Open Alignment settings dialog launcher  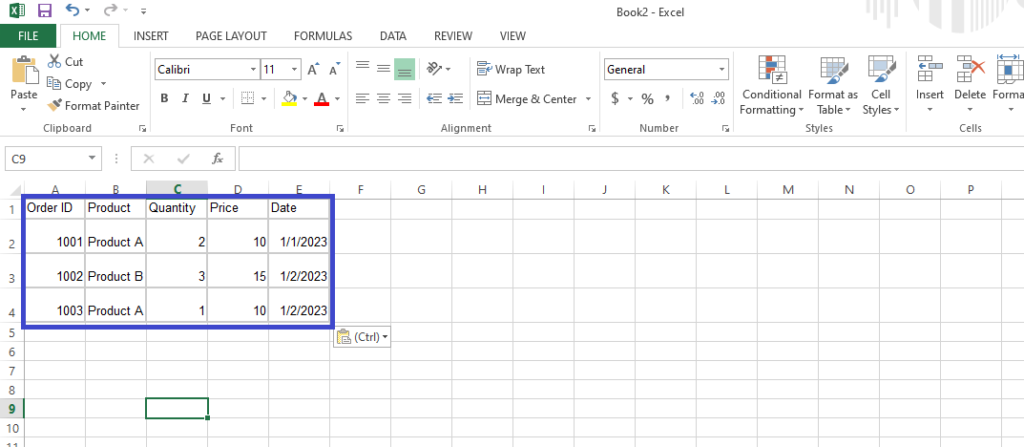[592, 129]
